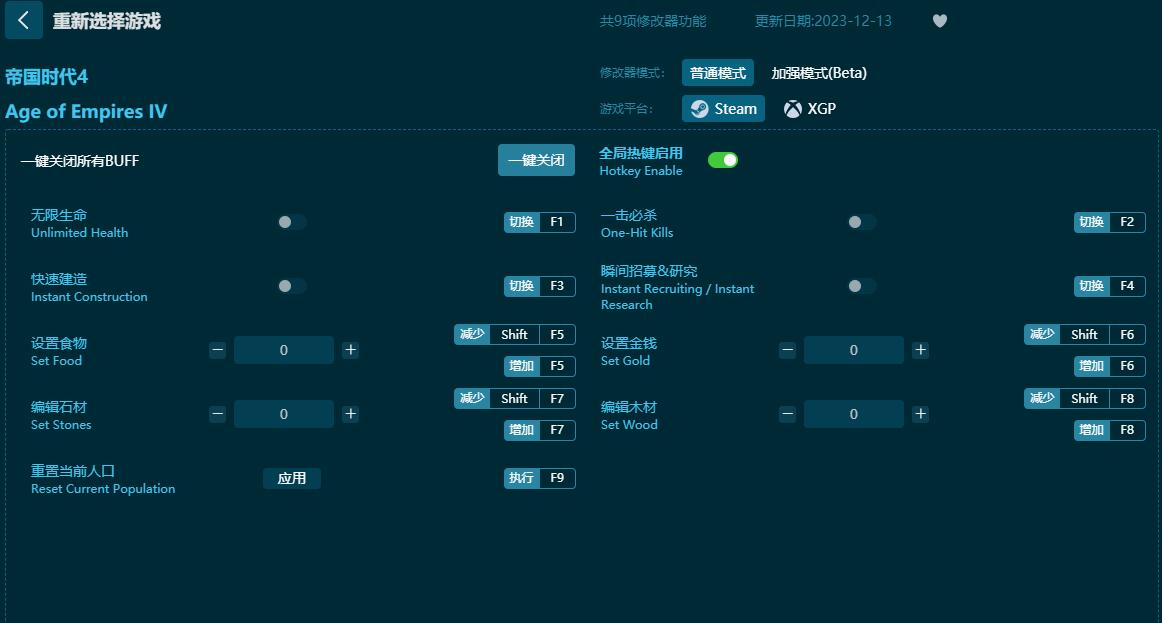Click the 增加 F8 hotkey button

point(1109,430)
